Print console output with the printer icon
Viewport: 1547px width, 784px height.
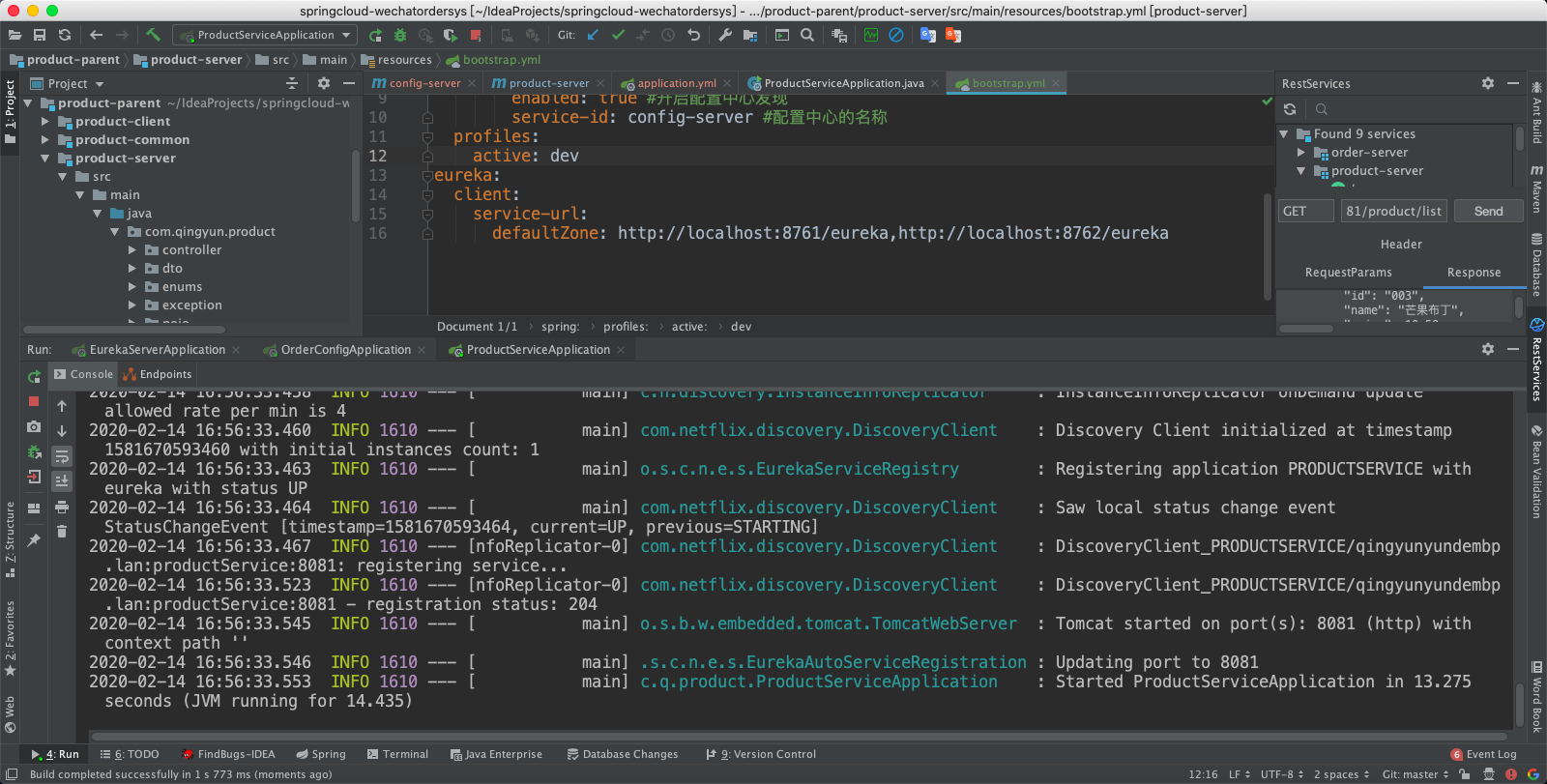(62, 507)
